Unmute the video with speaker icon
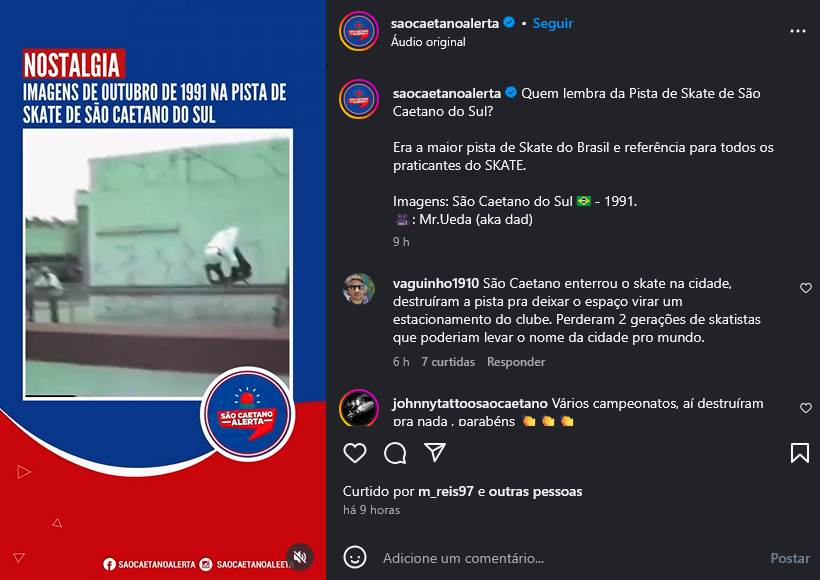This screenshot has width=820, height=580. [x=300, y=557]
